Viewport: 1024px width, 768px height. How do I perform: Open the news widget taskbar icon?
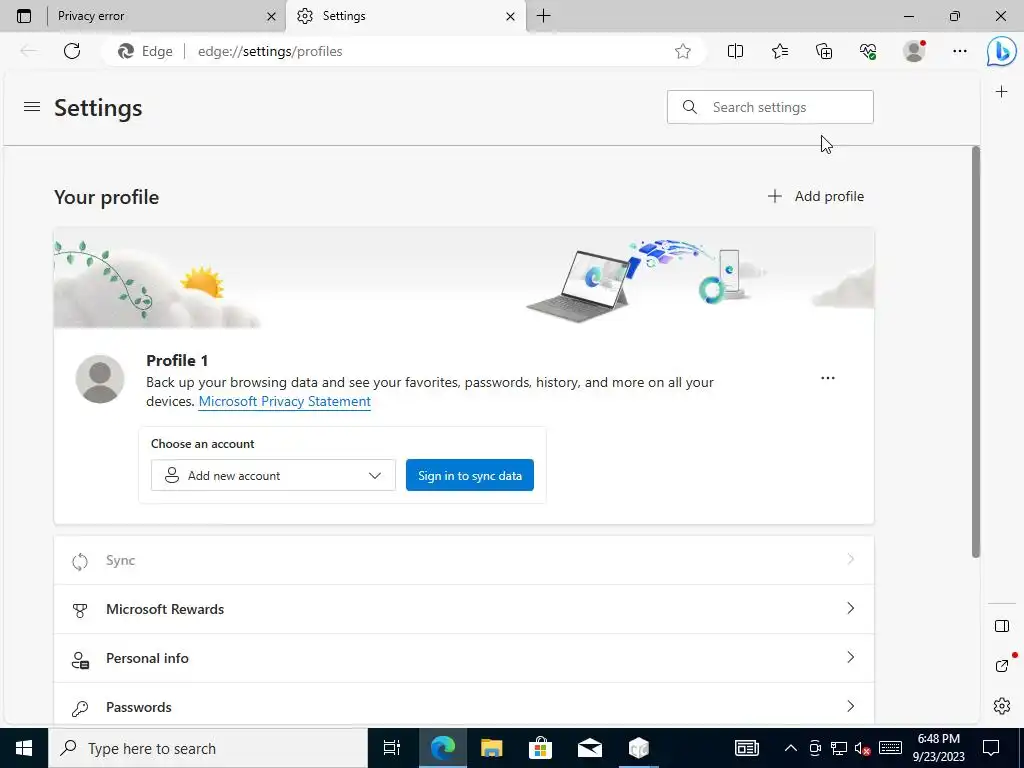click(746, 748)
